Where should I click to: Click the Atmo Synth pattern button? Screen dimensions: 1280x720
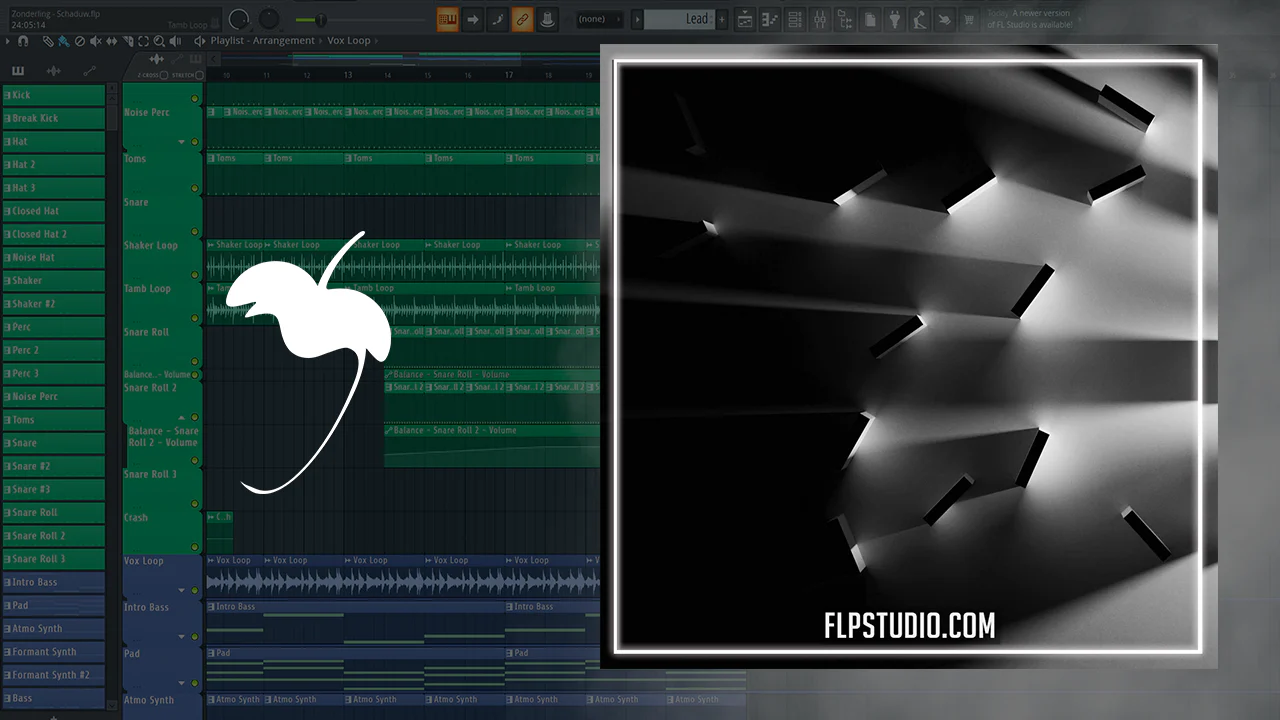click(53, 629)
